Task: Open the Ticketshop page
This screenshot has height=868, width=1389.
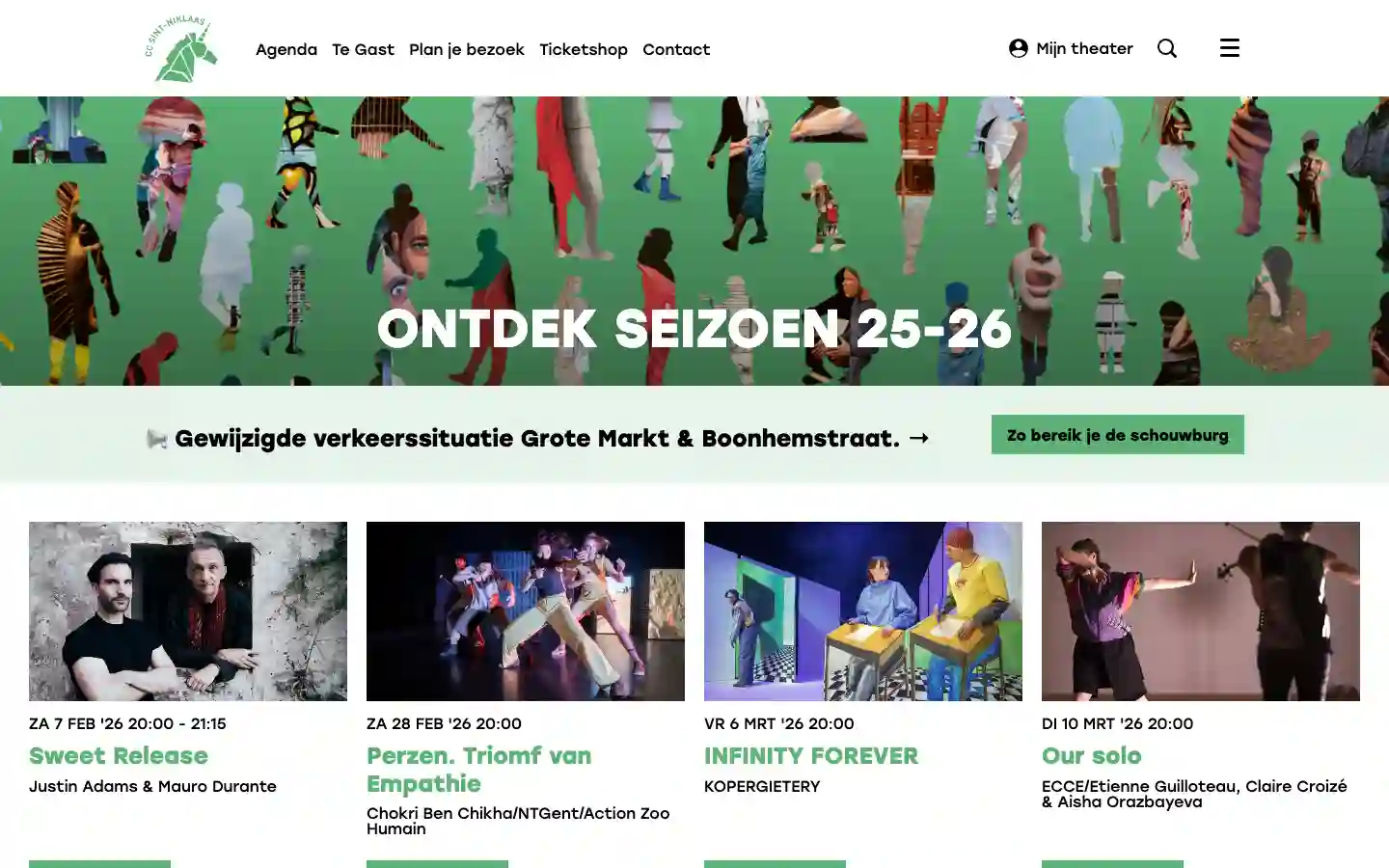Action: coord(584,49)
